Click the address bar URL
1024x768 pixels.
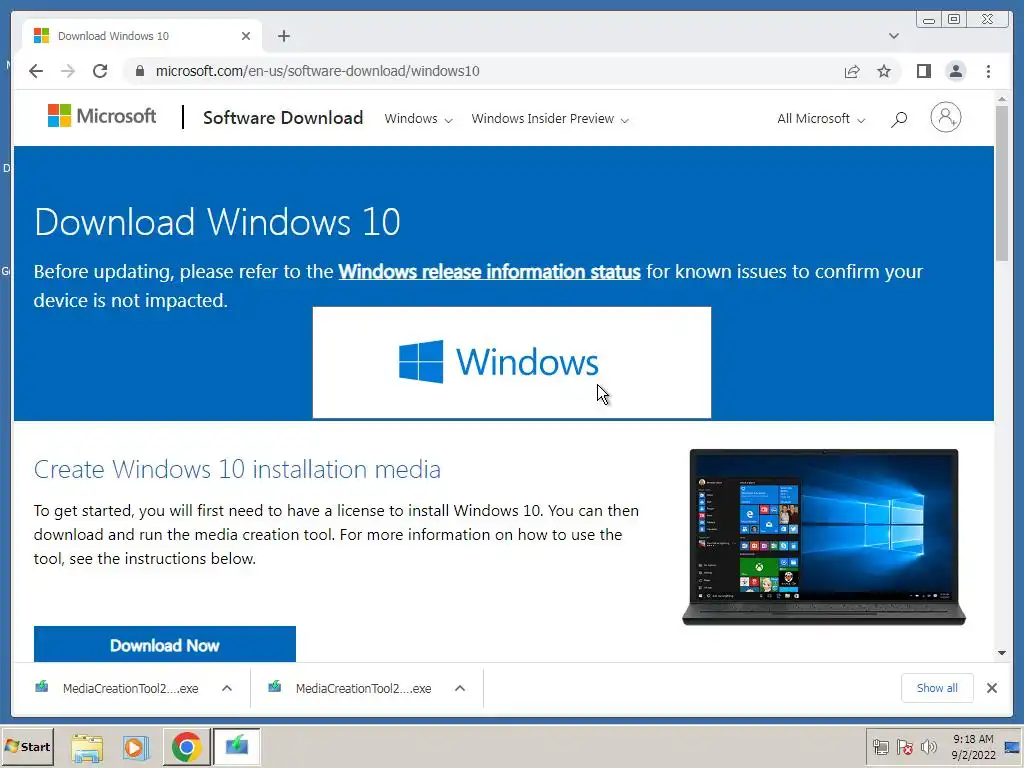[317, 71]
